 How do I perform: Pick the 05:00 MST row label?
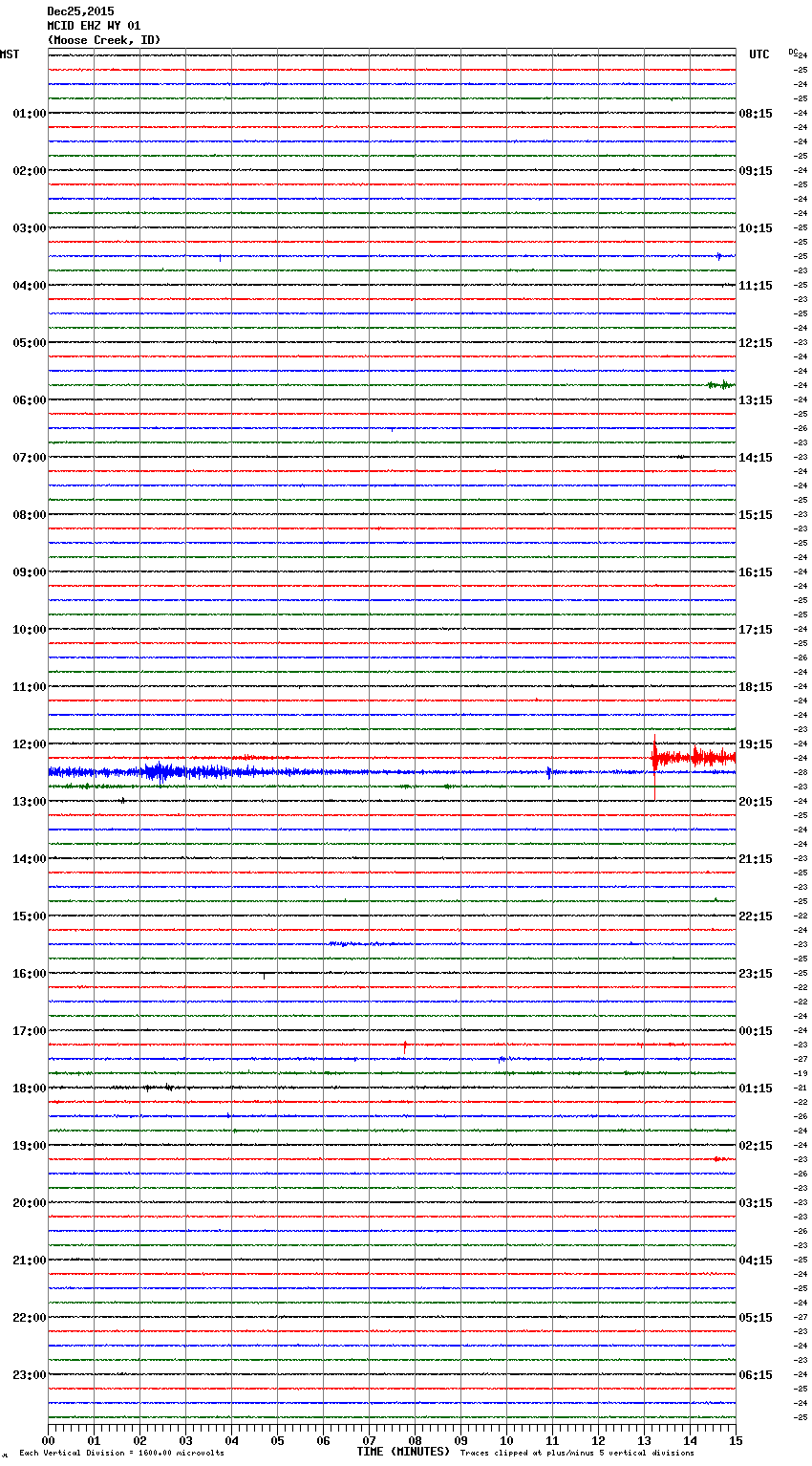point(30,343)
